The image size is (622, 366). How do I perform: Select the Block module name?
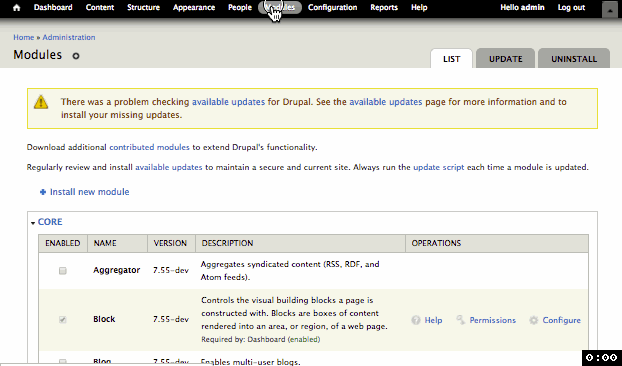(x=104, y=319)
